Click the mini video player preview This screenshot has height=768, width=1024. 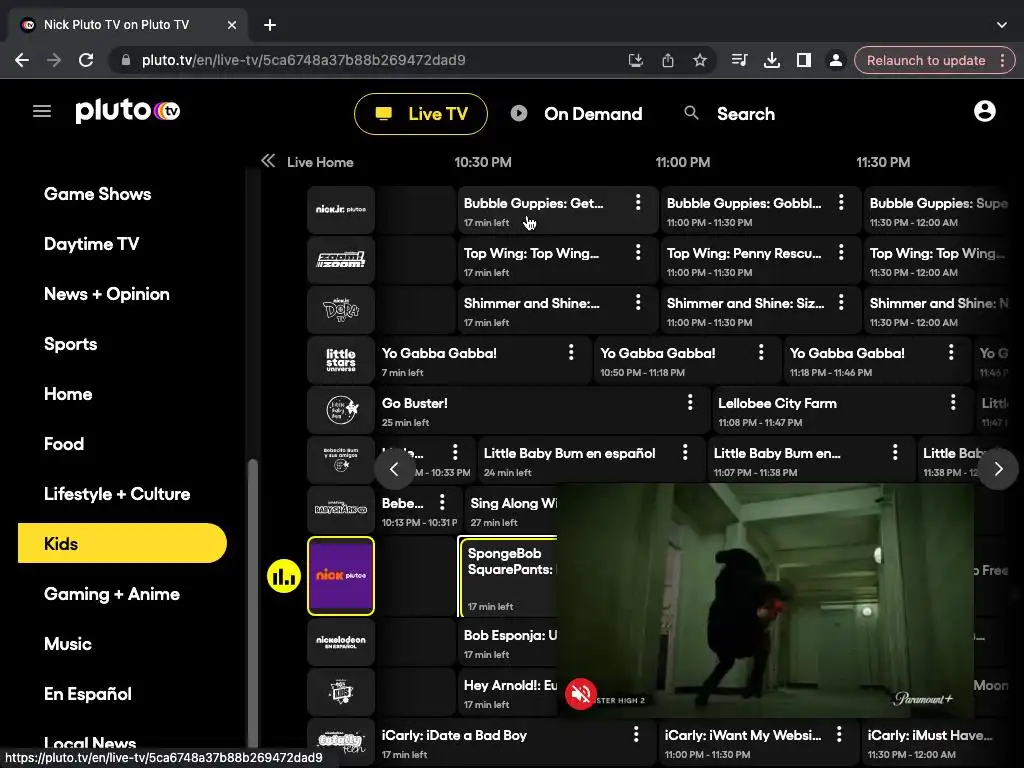pyautogui.click(x=765, y=601)
